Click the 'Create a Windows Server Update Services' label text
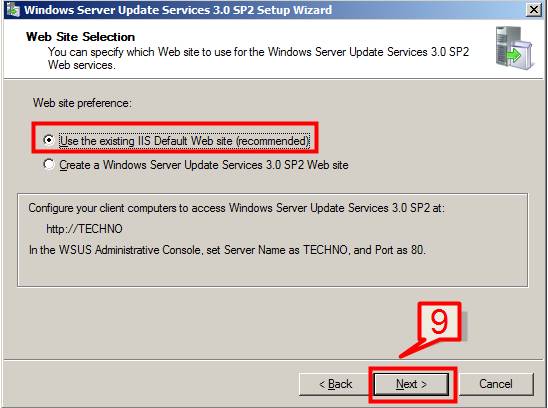Screen dimensions: 548x408 (204, 165)
